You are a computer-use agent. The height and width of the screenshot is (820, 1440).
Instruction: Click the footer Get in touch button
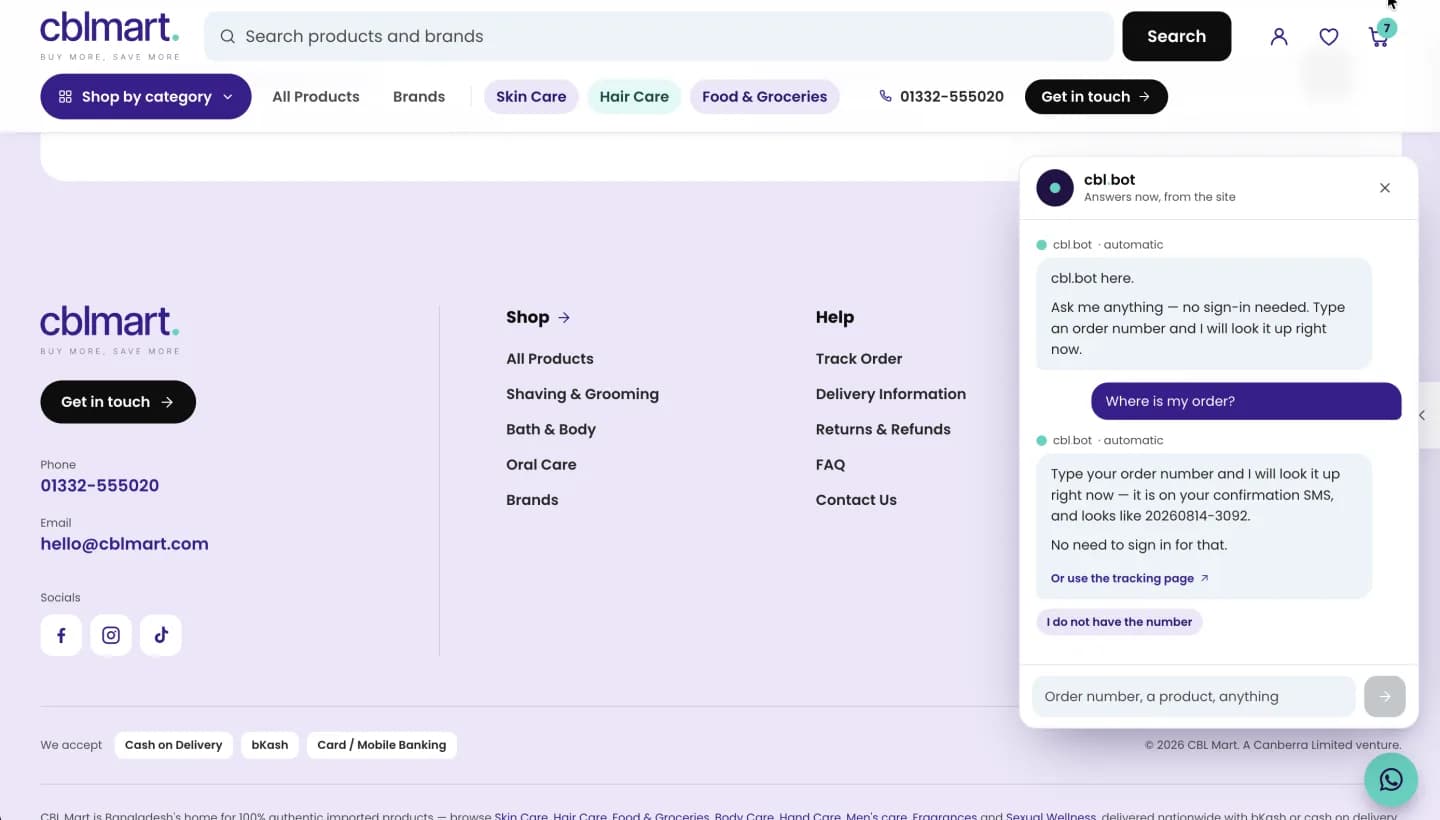(x=118, y=402)
